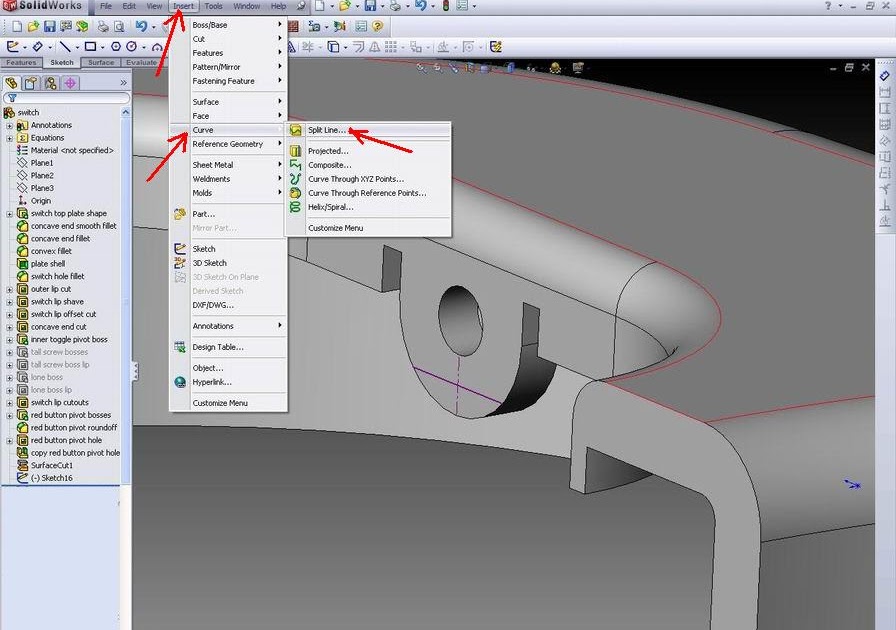Image resolution: width=896 pixels, height=630 pixels.
Task: Click the Undo icon
Action: coord(141,25)
